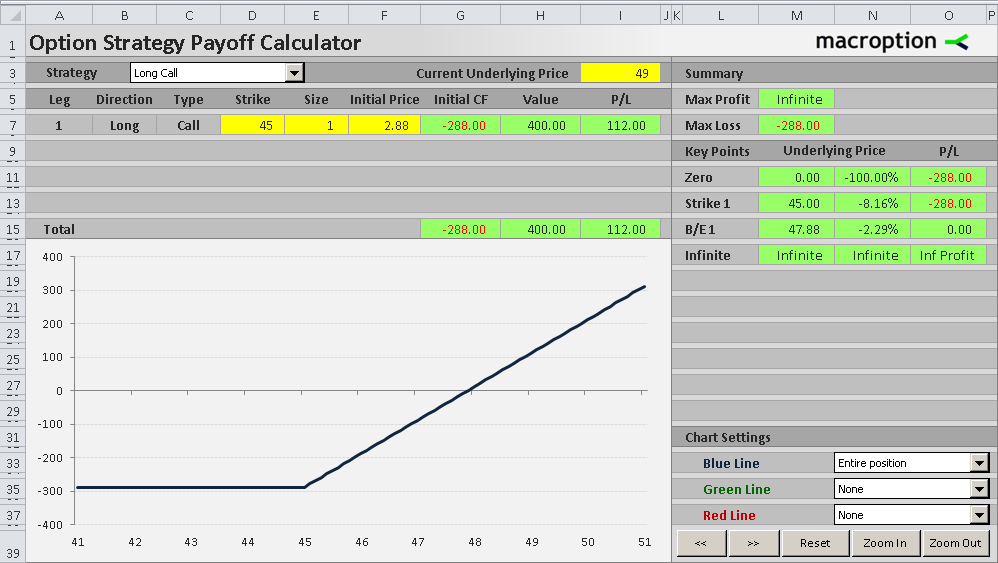Click the Reset chart button
998x563 pixels.
coord(815,543)
